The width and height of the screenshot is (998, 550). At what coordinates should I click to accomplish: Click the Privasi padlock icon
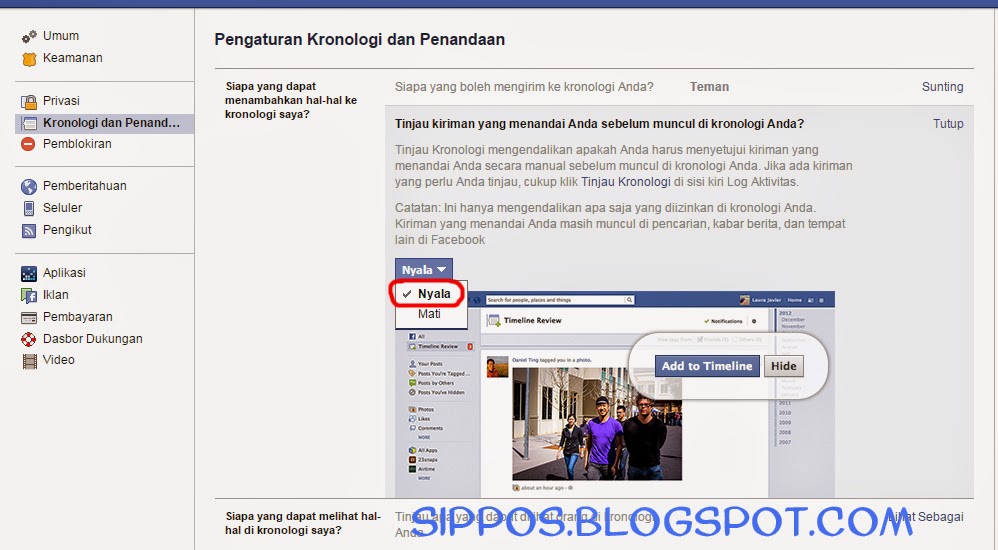[29, 101]
